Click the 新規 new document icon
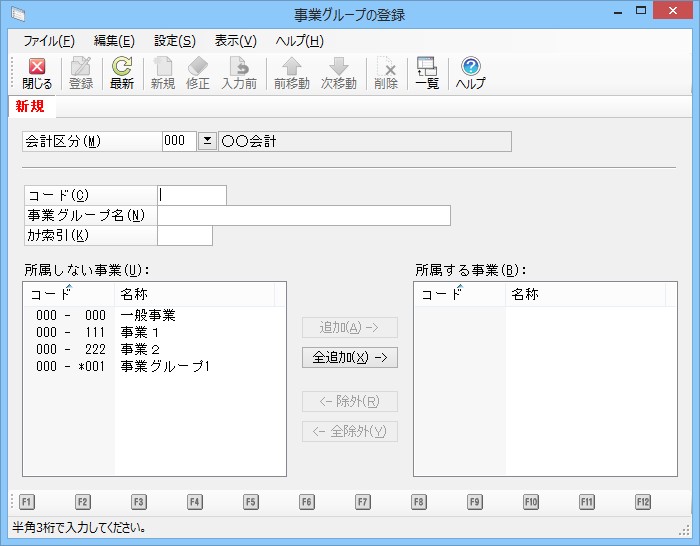The height and width of the screenshot is (546, 700). (163, 67)
